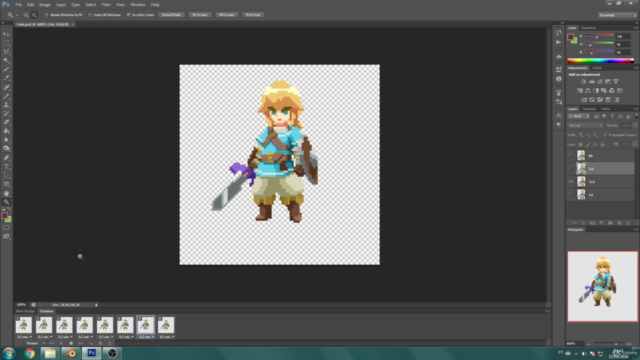Toggle the lock transparent pixels icon
This screenshot has width=640, height=360.
[x=580, y=144]
